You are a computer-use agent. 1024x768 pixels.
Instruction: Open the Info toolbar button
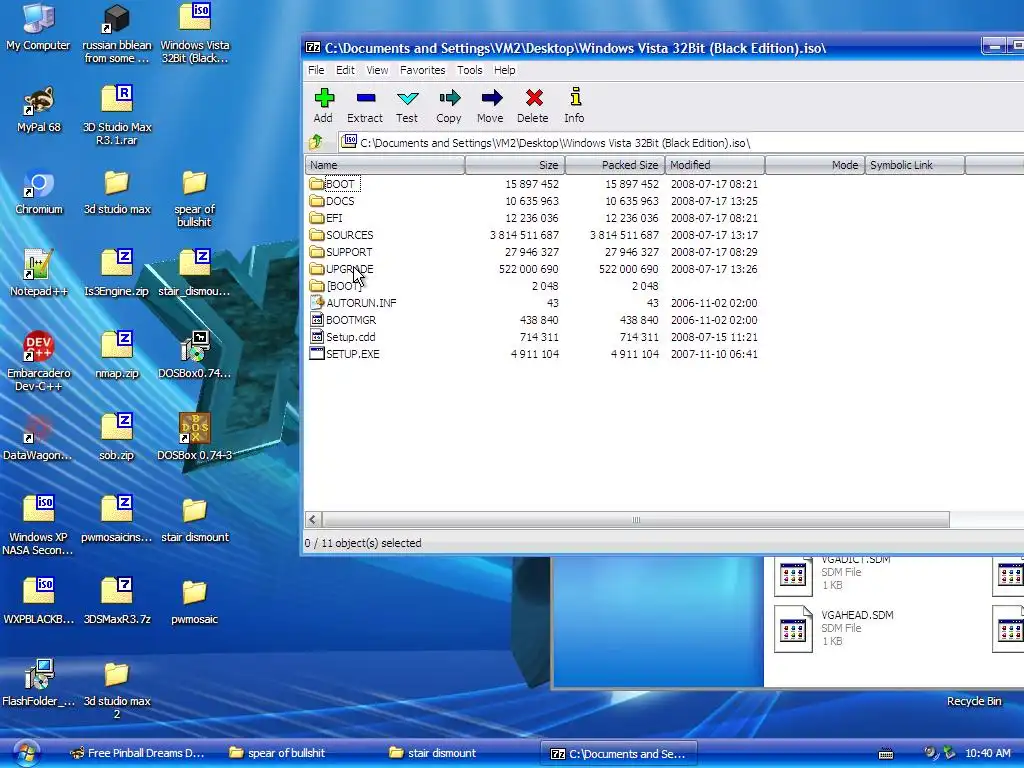575,106
